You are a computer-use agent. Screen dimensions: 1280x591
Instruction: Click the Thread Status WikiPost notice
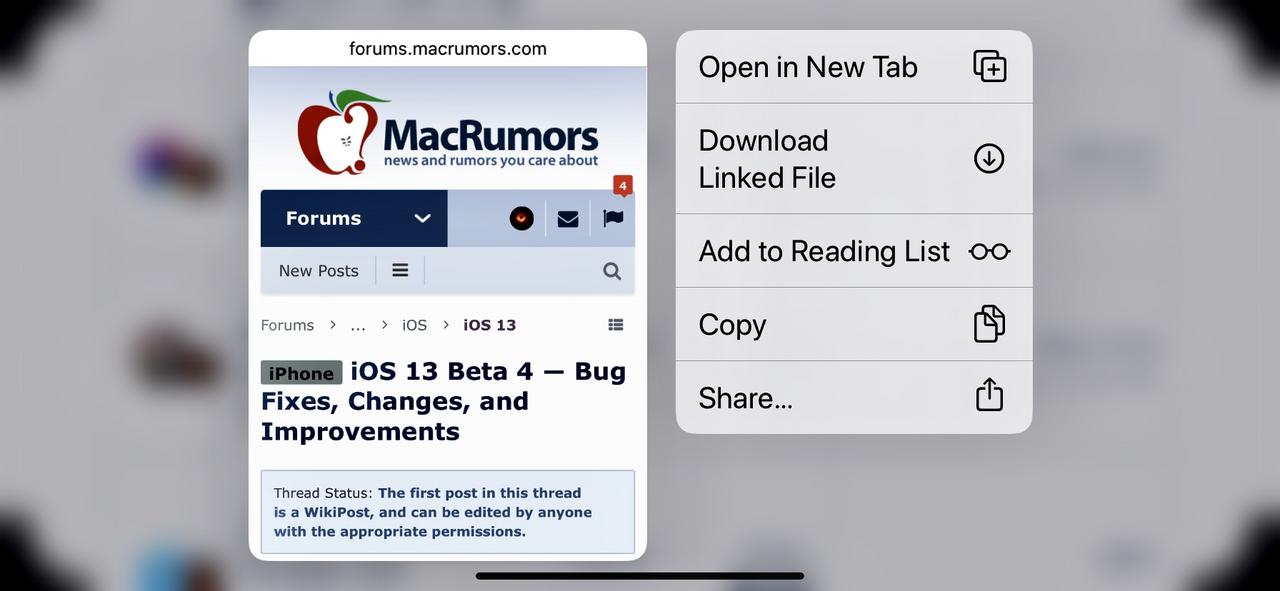click(448, 512)
